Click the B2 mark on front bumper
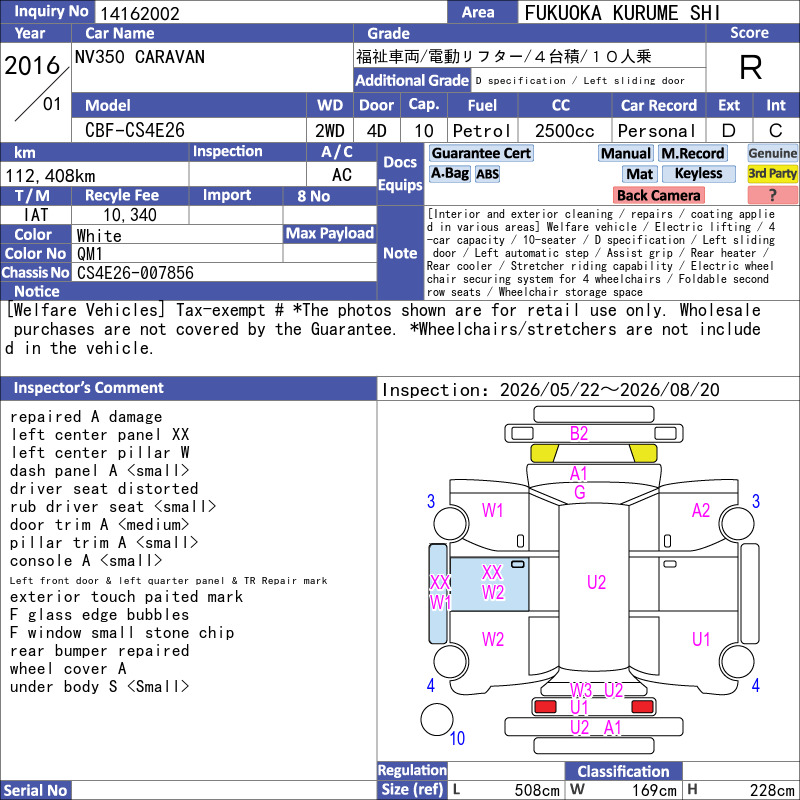Image resolution: width=800 pixels, height=800 pixels. (x=579, y=434)
